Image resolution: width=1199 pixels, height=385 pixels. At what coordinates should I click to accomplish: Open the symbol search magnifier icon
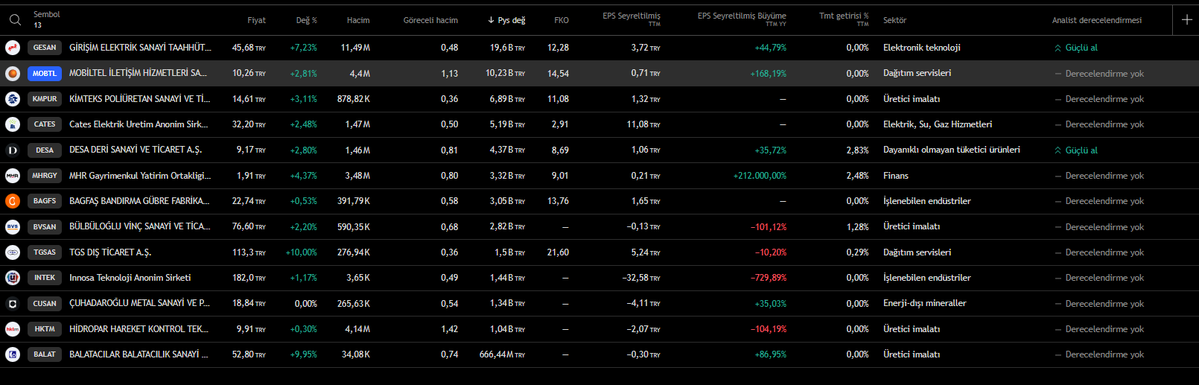point(15,20)
